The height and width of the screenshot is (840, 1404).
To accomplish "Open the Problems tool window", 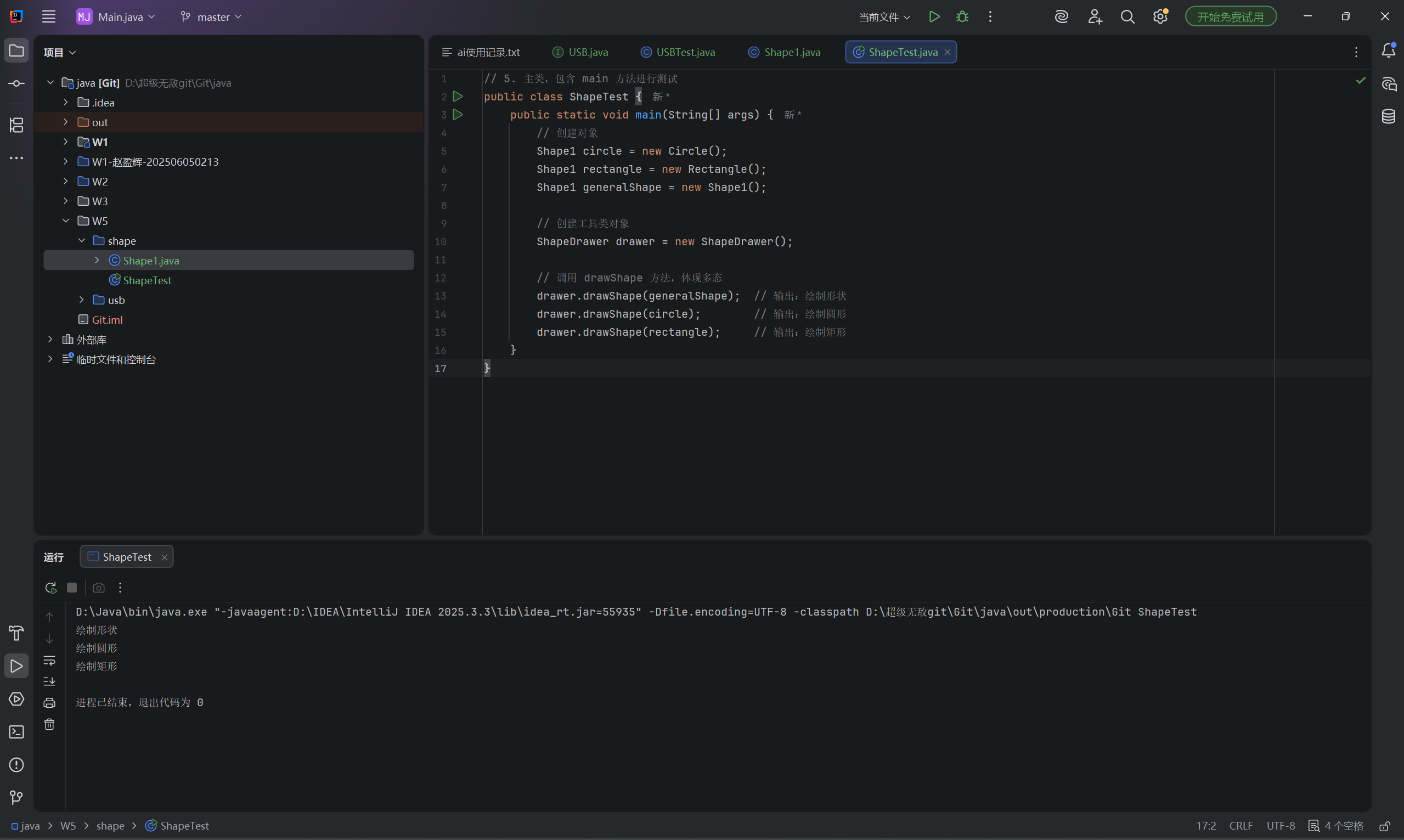I will (16, 765).
